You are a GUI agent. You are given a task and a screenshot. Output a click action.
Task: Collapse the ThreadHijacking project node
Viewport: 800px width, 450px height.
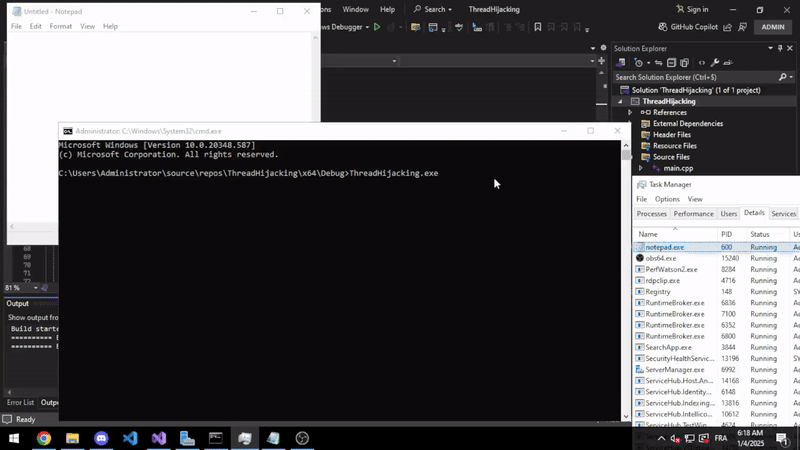(620, 102)
